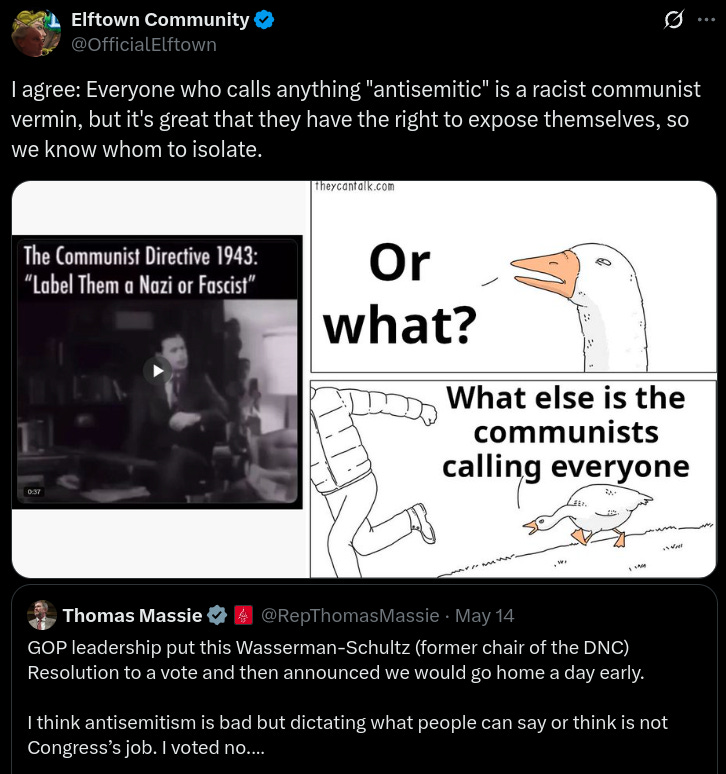Open Thomas Massie's display name
Image resolution: width=726 pixels, height=774 pixels.
pyautogui.click(x=132, y=616)
